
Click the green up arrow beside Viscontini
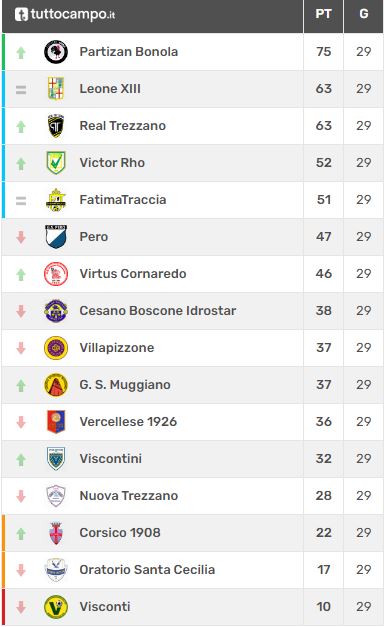pyautogui.click(x=21, y=459)
